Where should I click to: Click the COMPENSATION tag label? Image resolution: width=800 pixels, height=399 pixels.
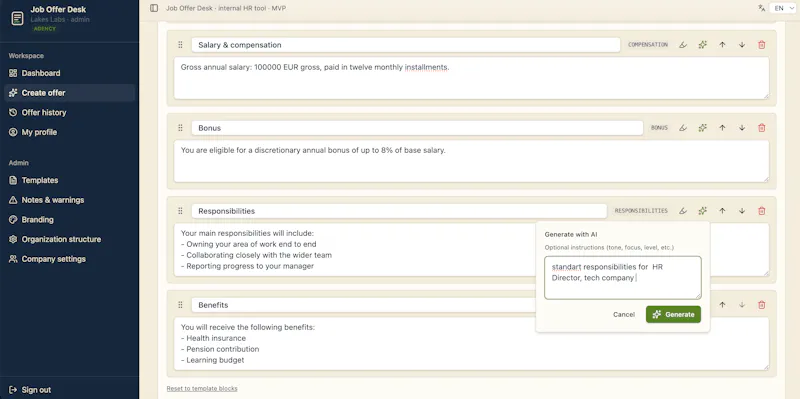click(648, 45)
